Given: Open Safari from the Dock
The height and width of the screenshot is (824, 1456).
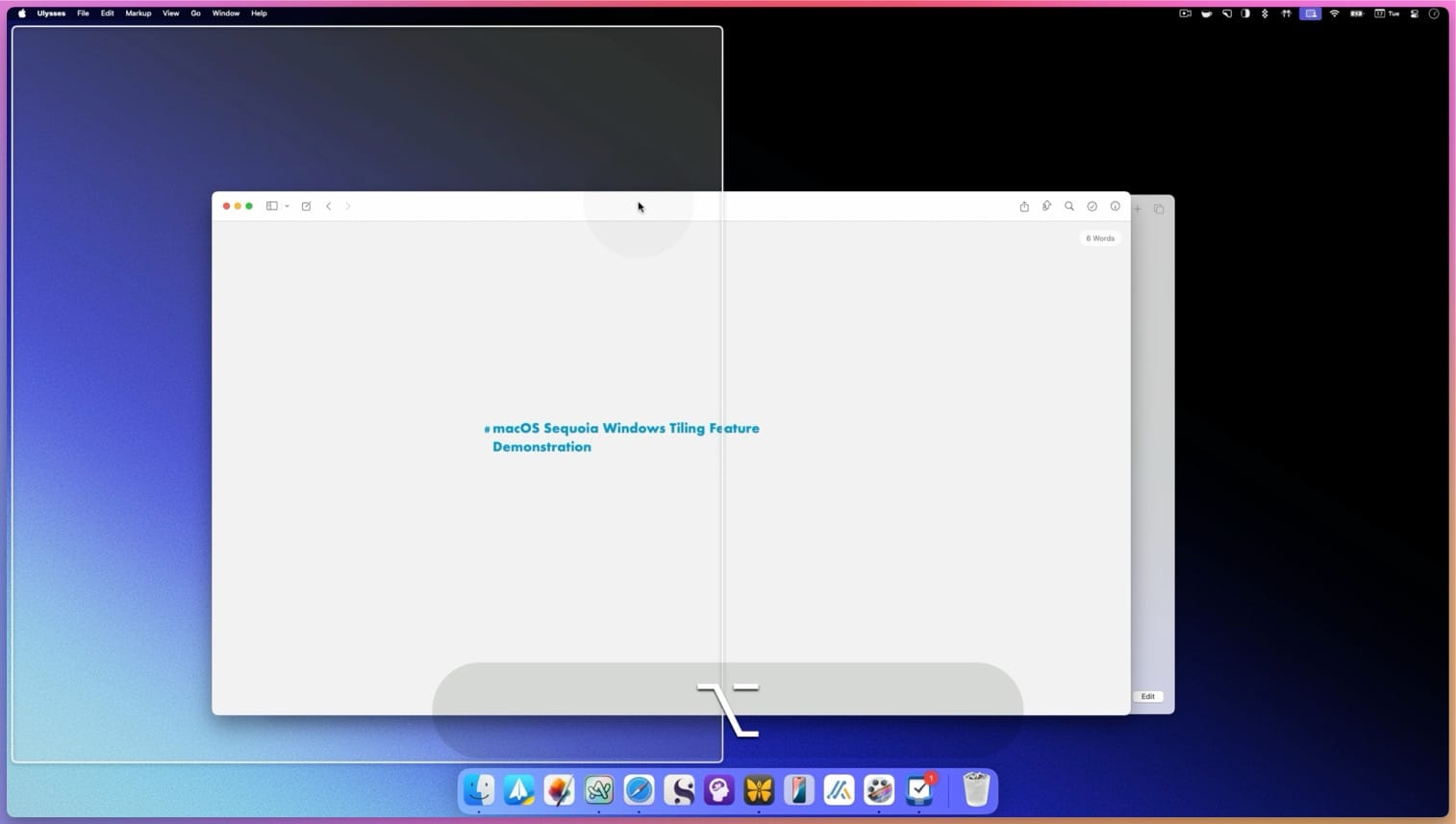Looking at the screenshot, I should tap(639, 790).
